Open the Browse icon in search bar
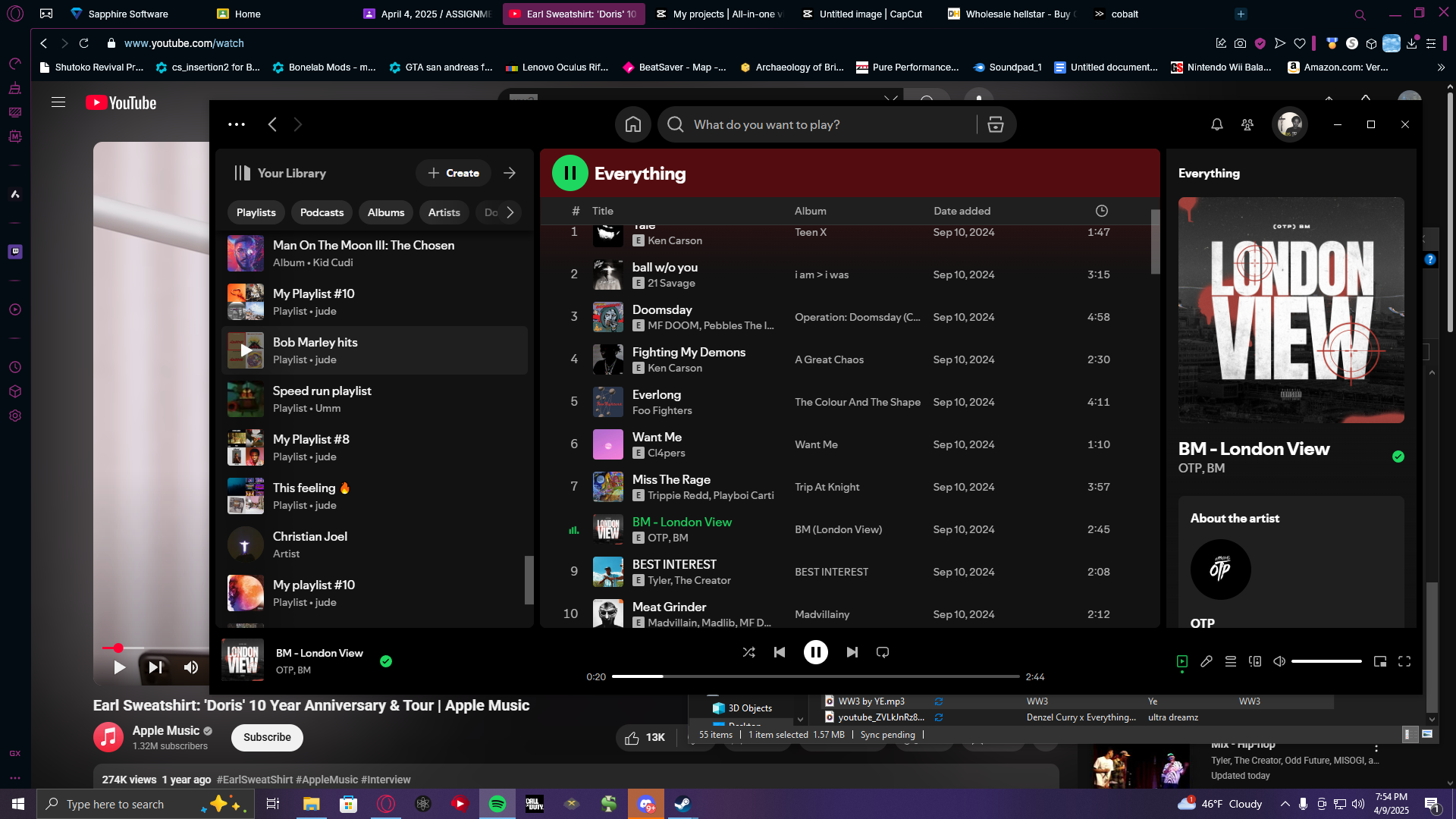This screenshot has width=1456, height=819. pos(996,125)
